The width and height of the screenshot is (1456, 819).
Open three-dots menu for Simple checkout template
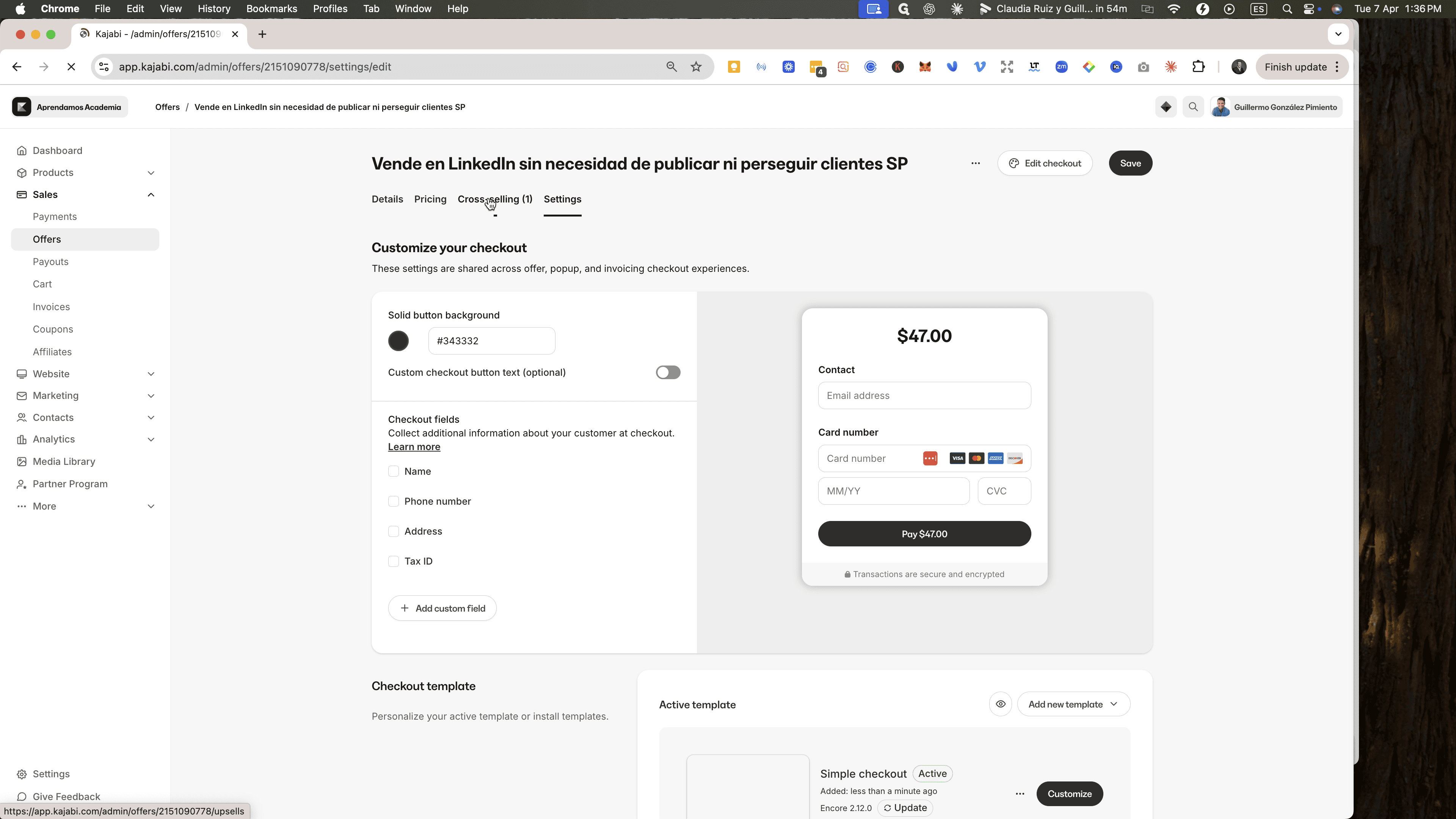click(x=1020, y=794)
